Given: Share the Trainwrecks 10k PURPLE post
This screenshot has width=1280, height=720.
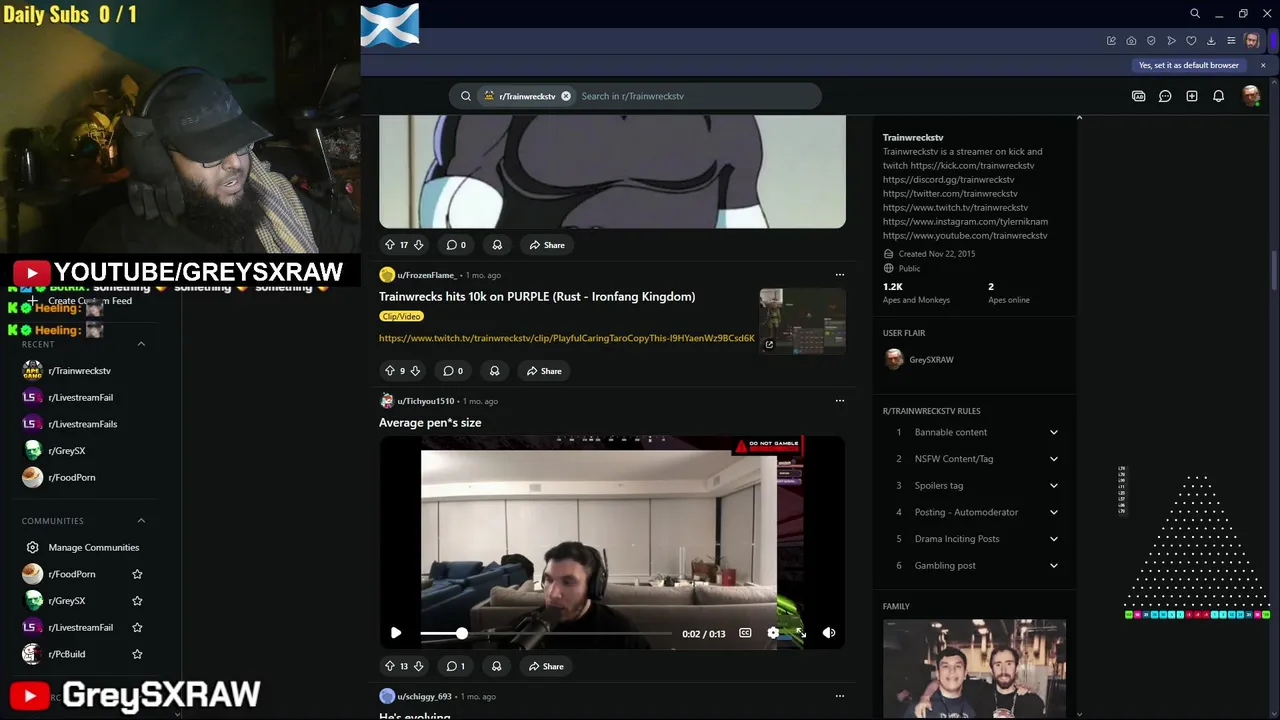Looking at the screenshot, I should tap(544, 371).
